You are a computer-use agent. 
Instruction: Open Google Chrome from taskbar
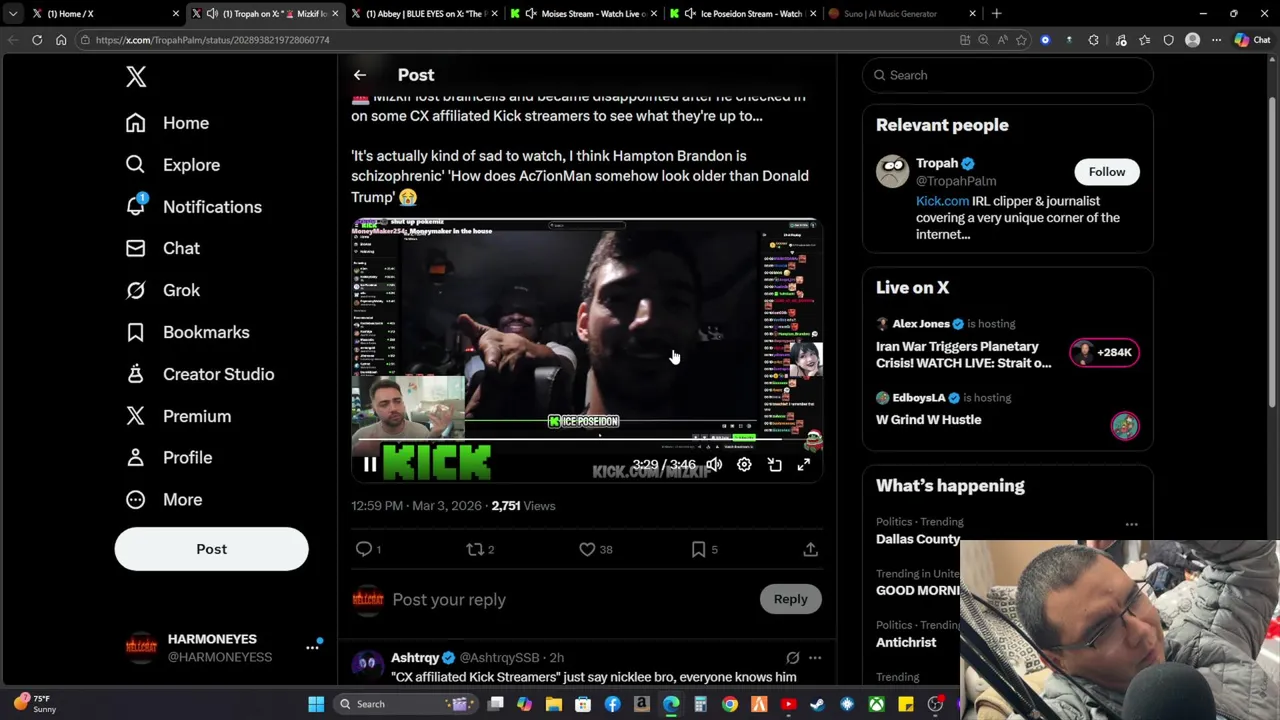click(730, 704)
